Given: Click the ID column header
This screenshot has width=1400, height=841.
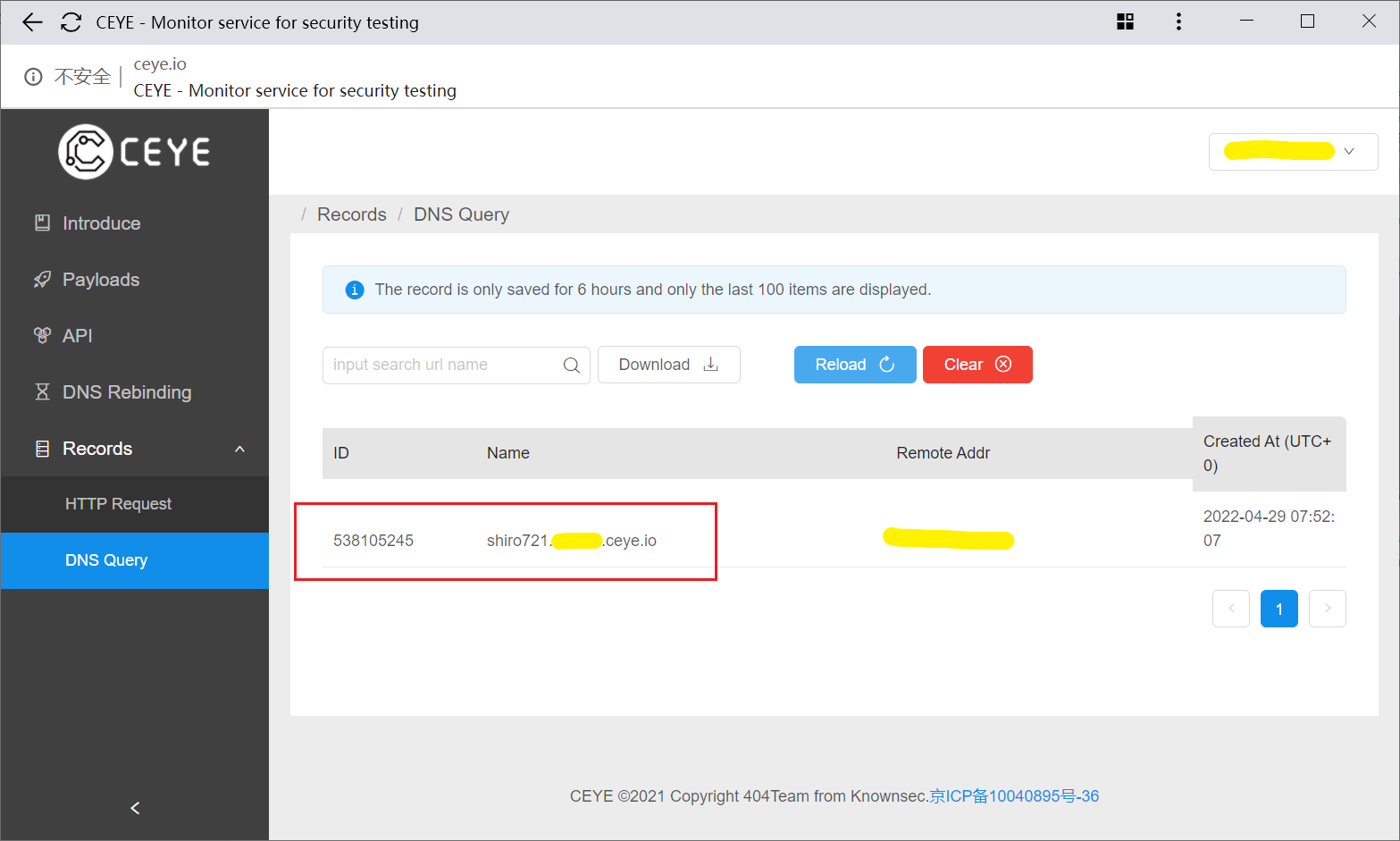Looking at the screenshot, I should point(341,453).
